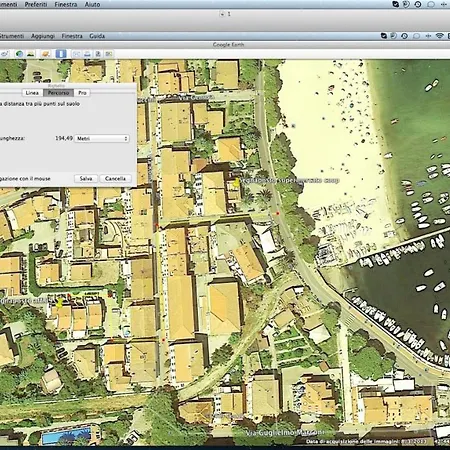Click the sunlight landscape toolbar icon

click(31, 54)
